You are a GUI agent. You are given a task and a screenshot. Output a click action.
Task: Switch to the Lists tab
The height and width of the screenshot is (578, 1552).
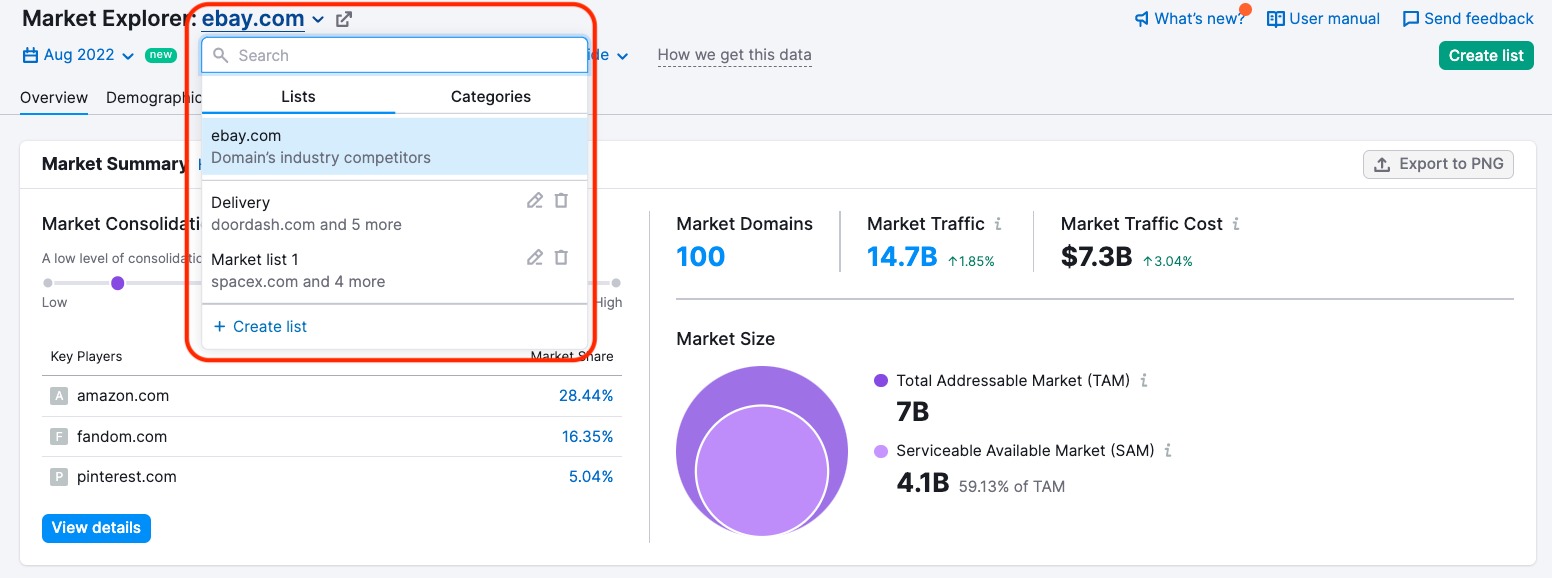(x=298, y=97)
